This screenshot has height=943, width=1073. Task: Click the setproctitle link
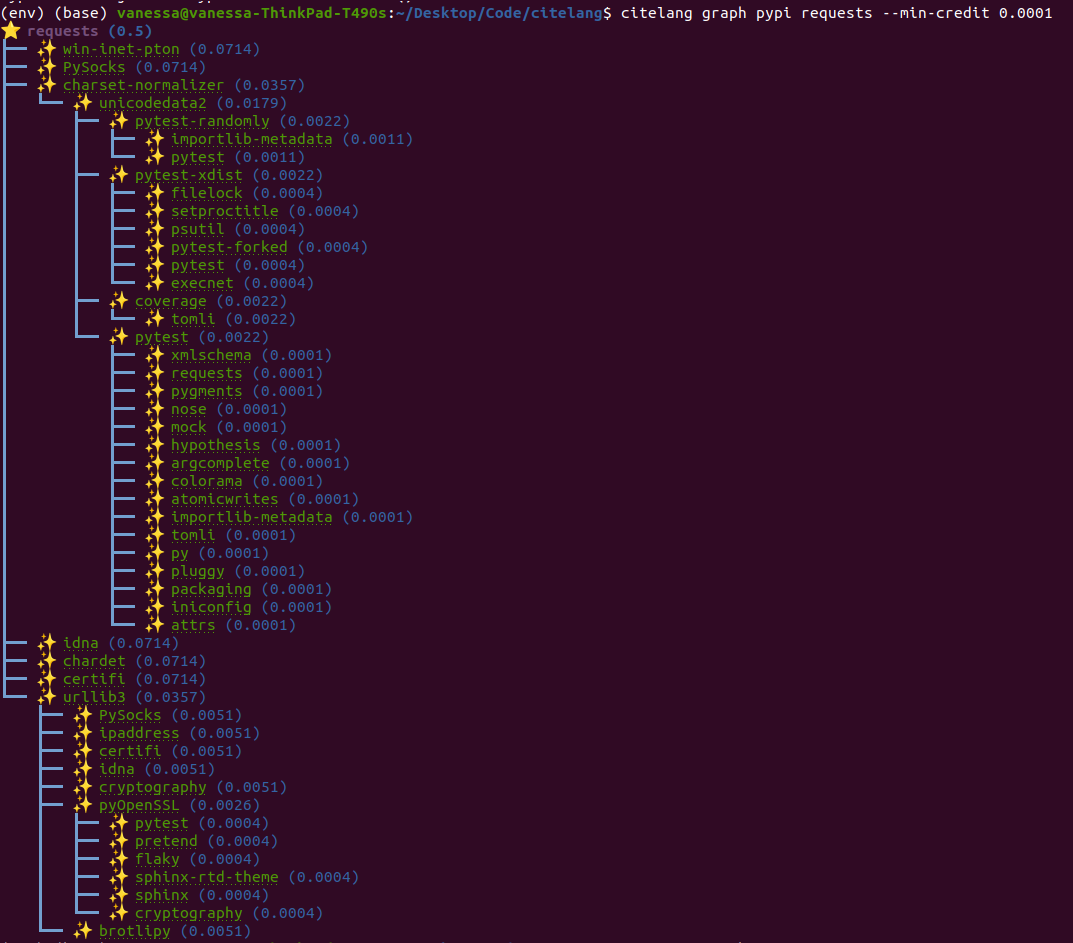(224, 211)
